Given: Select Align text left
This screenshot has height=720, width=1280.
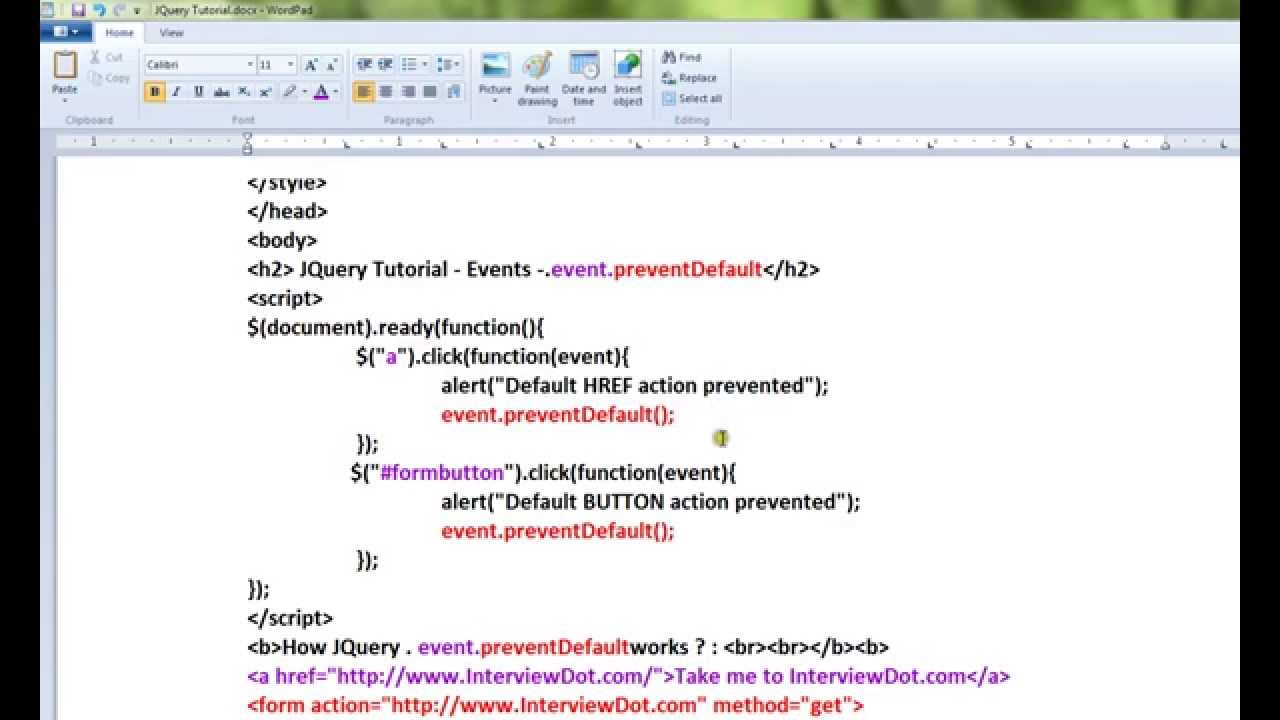Looking at the screenshot, I should click(363, 92).
